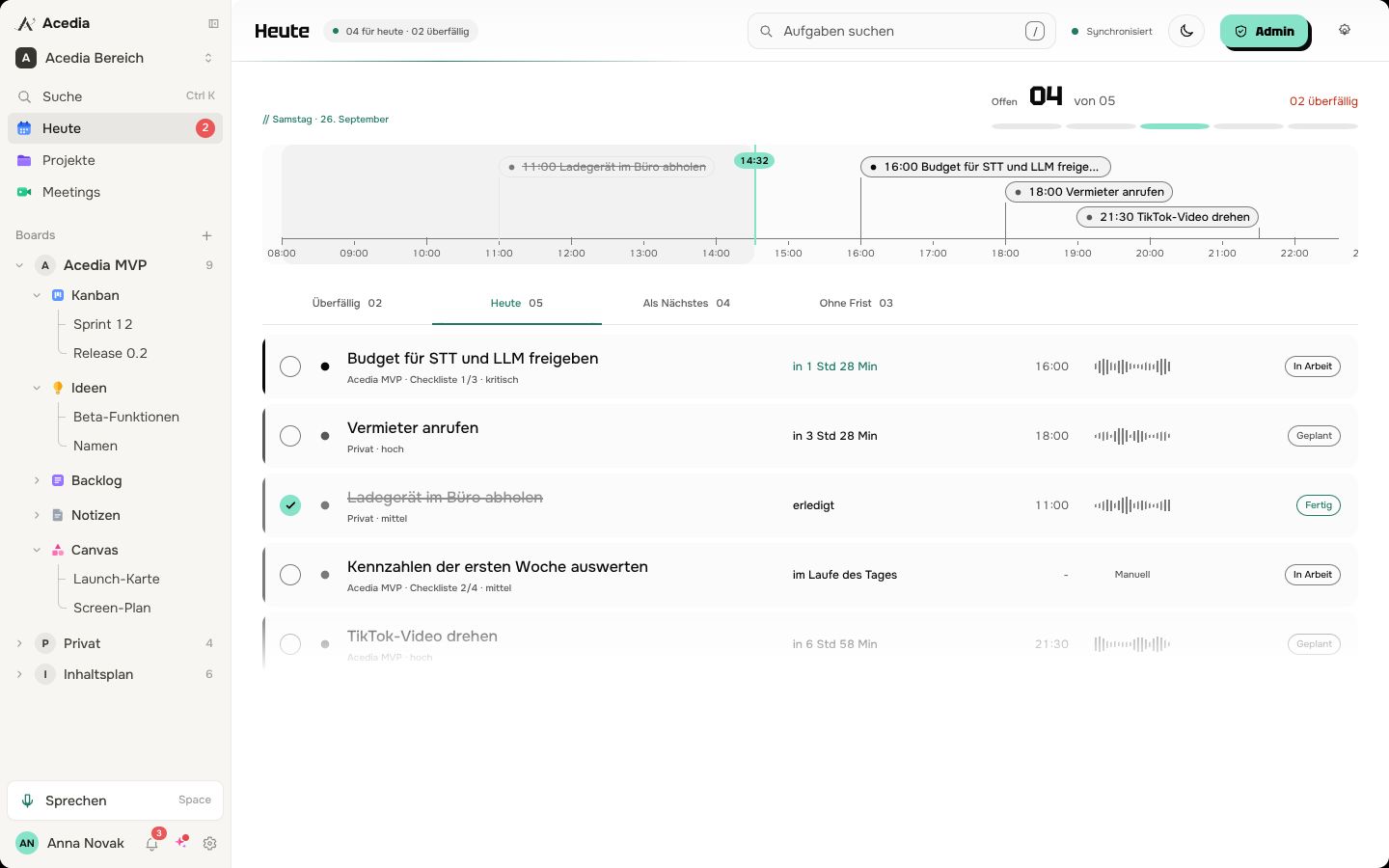The height and width of the screenshot is (868, 1389).
Task: Click the Backlog list icon
Action: 58,480
